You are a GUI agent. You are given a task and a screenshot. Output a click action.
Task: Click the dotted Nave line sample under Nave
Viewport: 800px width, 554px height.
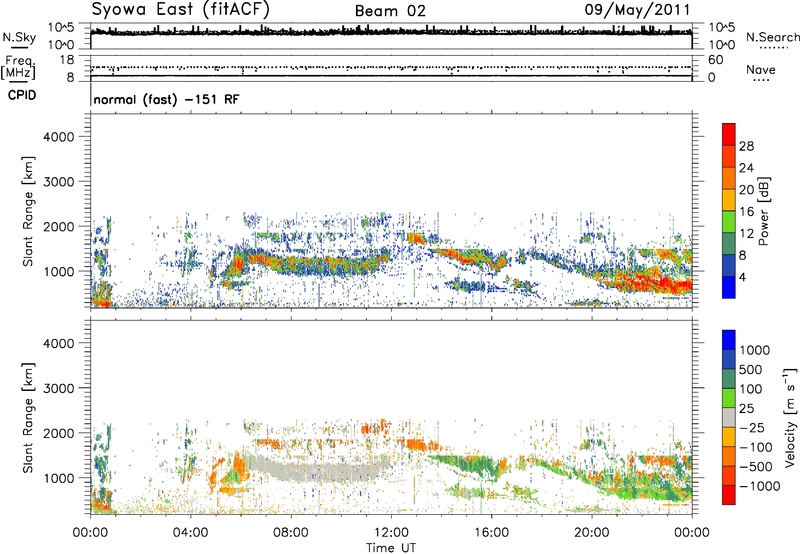761,81
